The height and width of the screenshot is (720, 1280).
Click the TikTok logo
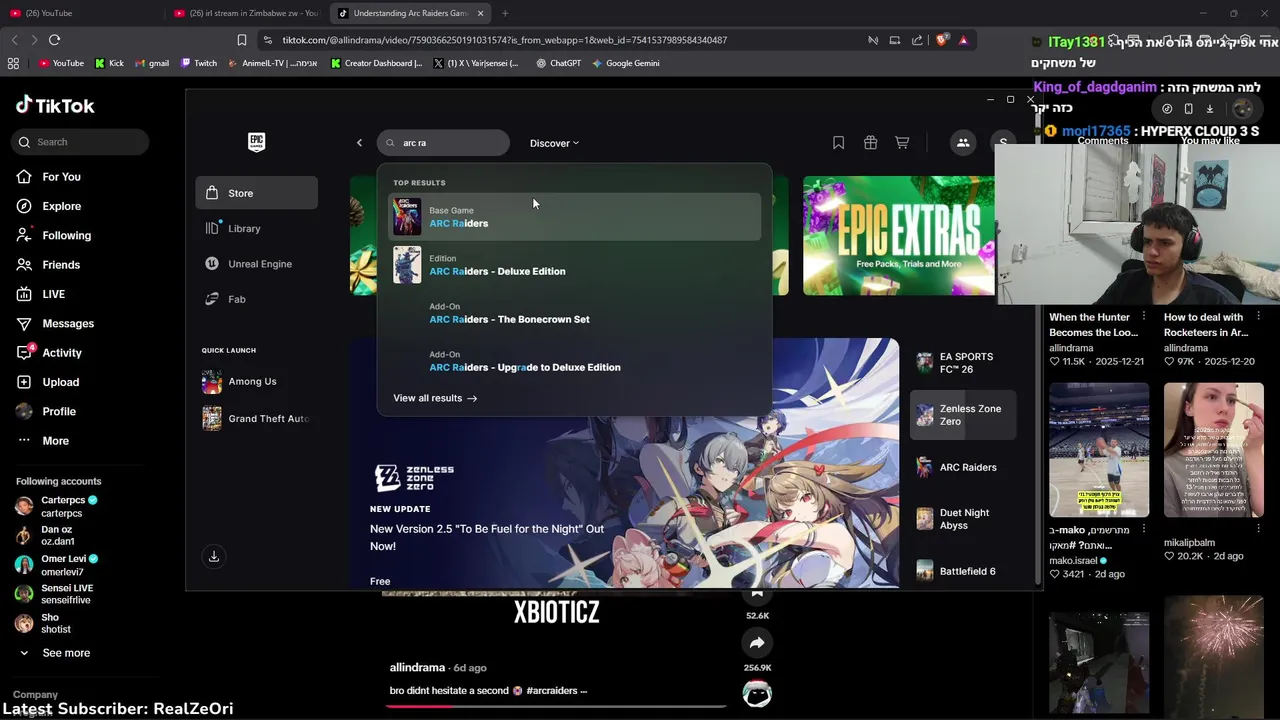click(x=55, y=105)
